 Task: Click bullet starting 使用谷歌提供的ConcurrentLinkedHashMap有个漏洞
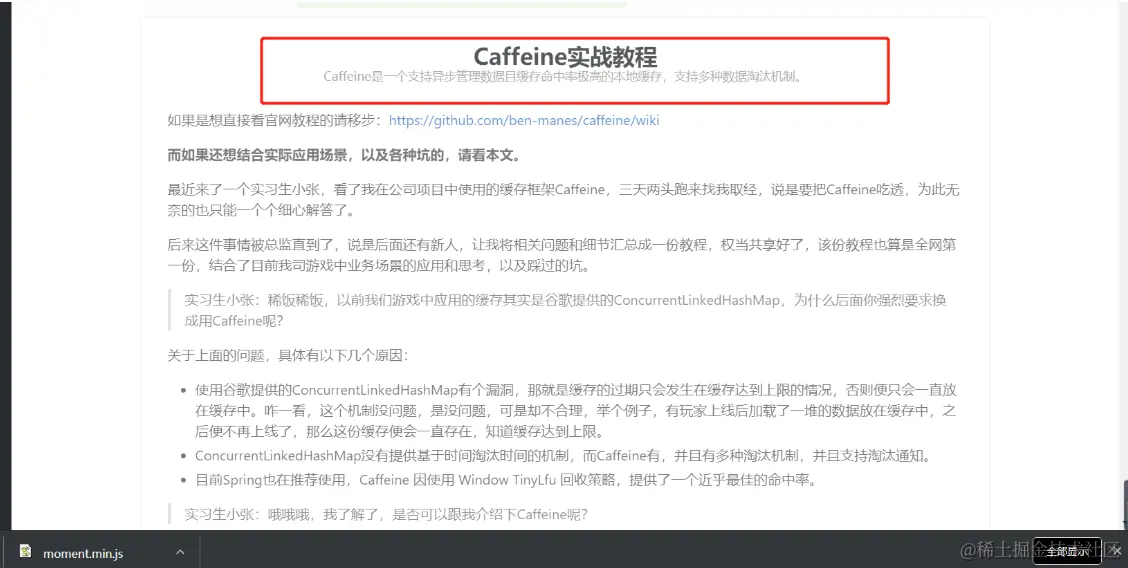576,411
